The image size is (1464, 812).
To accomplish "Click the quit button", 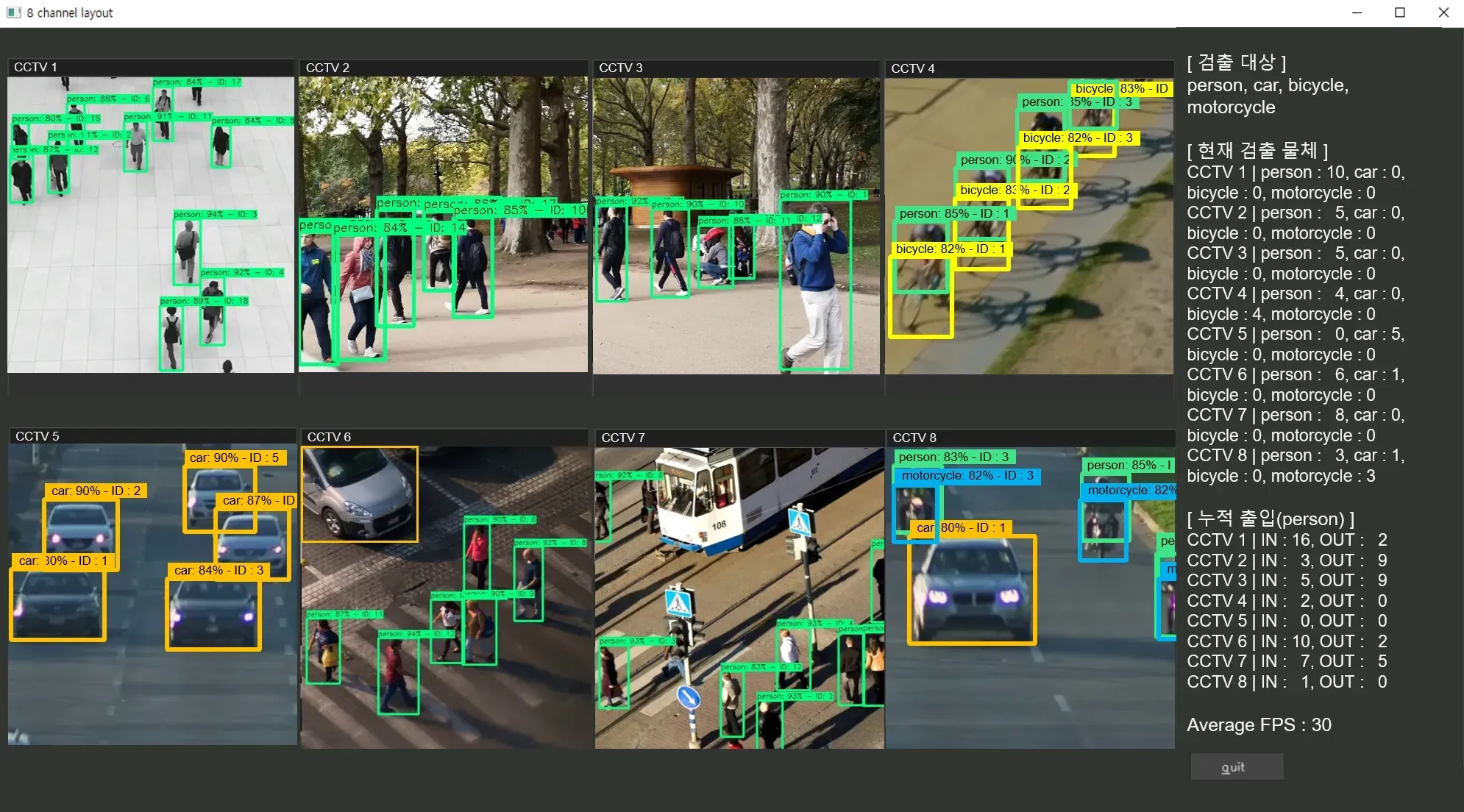I will (1237, 766).
